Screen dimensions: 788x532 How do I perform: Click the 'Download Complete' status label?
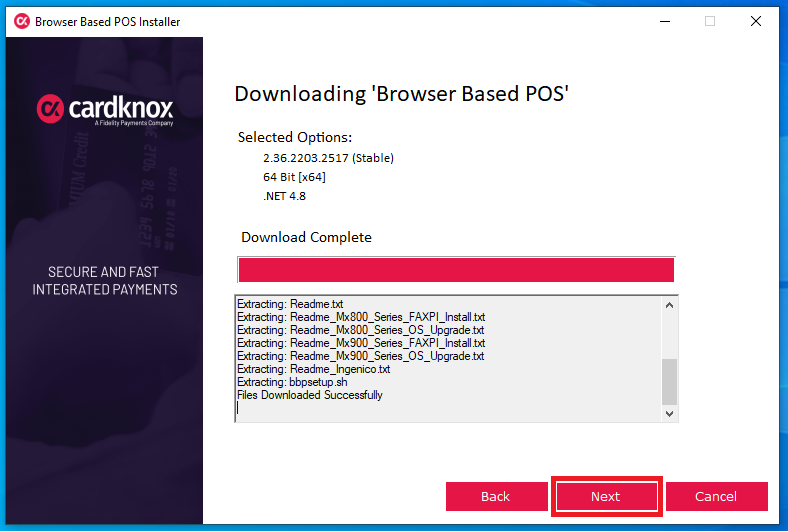[306, 237]
